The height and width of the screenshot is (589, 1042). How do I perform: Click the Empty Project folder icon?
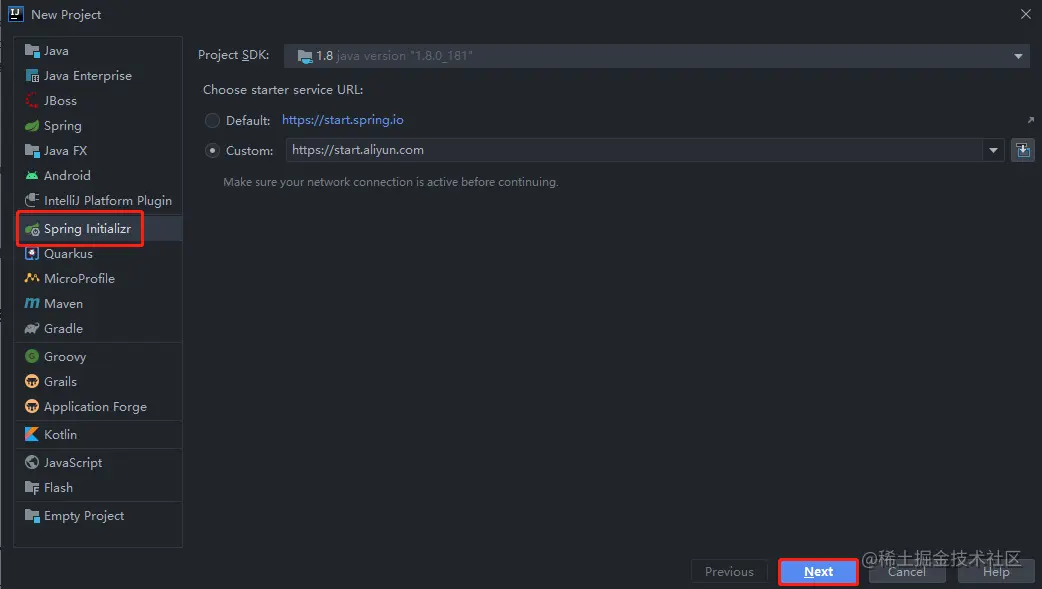pyautogui.click(x=32, y=515)
